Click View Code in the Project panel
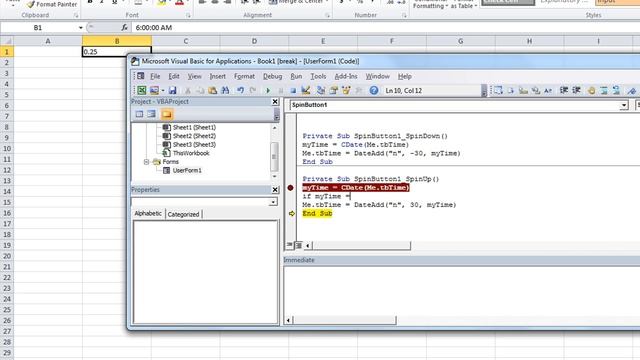The height and width of the screenshot is (360, 640). (140, 114)
